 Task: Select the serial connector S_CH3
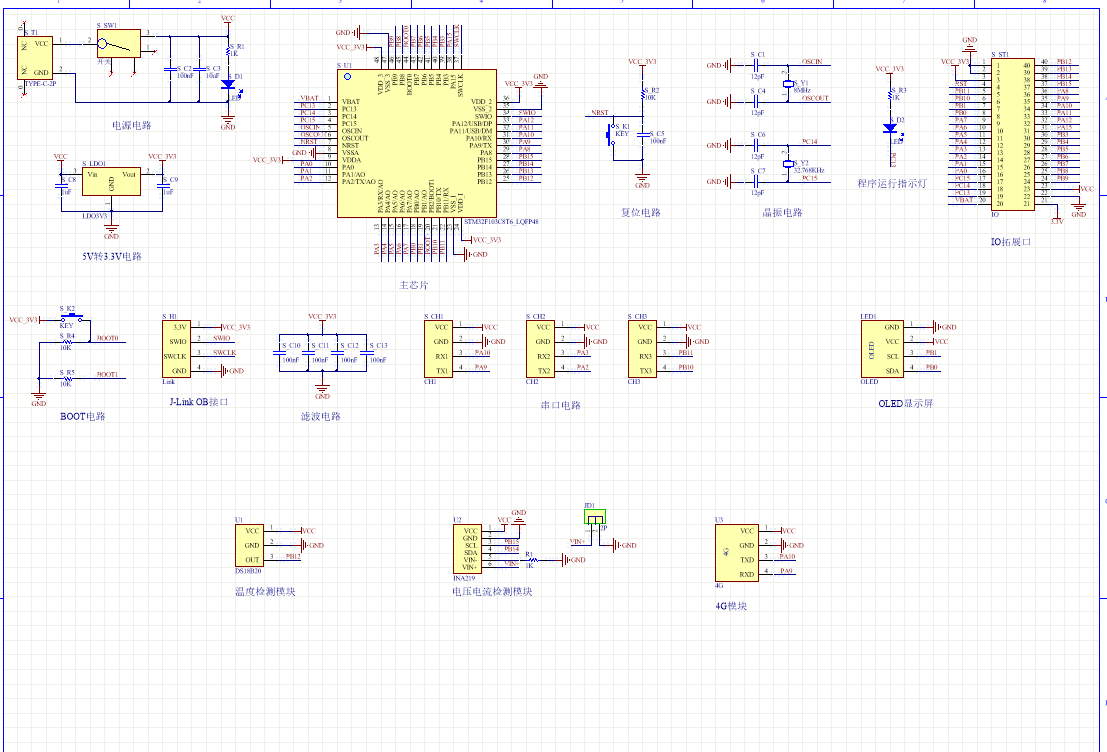point(642,349)
